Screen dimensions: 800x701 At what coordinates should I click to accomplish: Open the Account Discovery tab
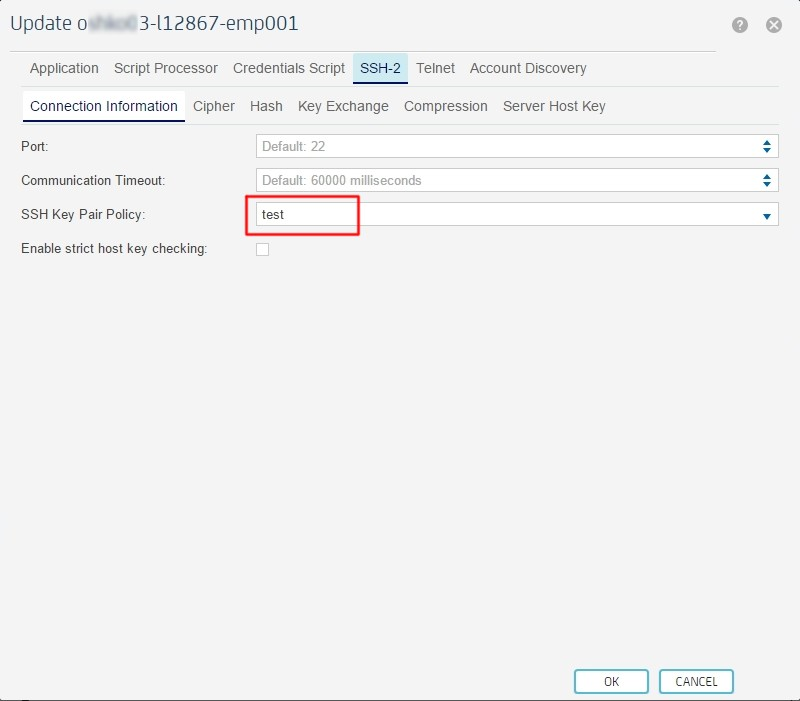pyautogui.click(x=528, y=68)
